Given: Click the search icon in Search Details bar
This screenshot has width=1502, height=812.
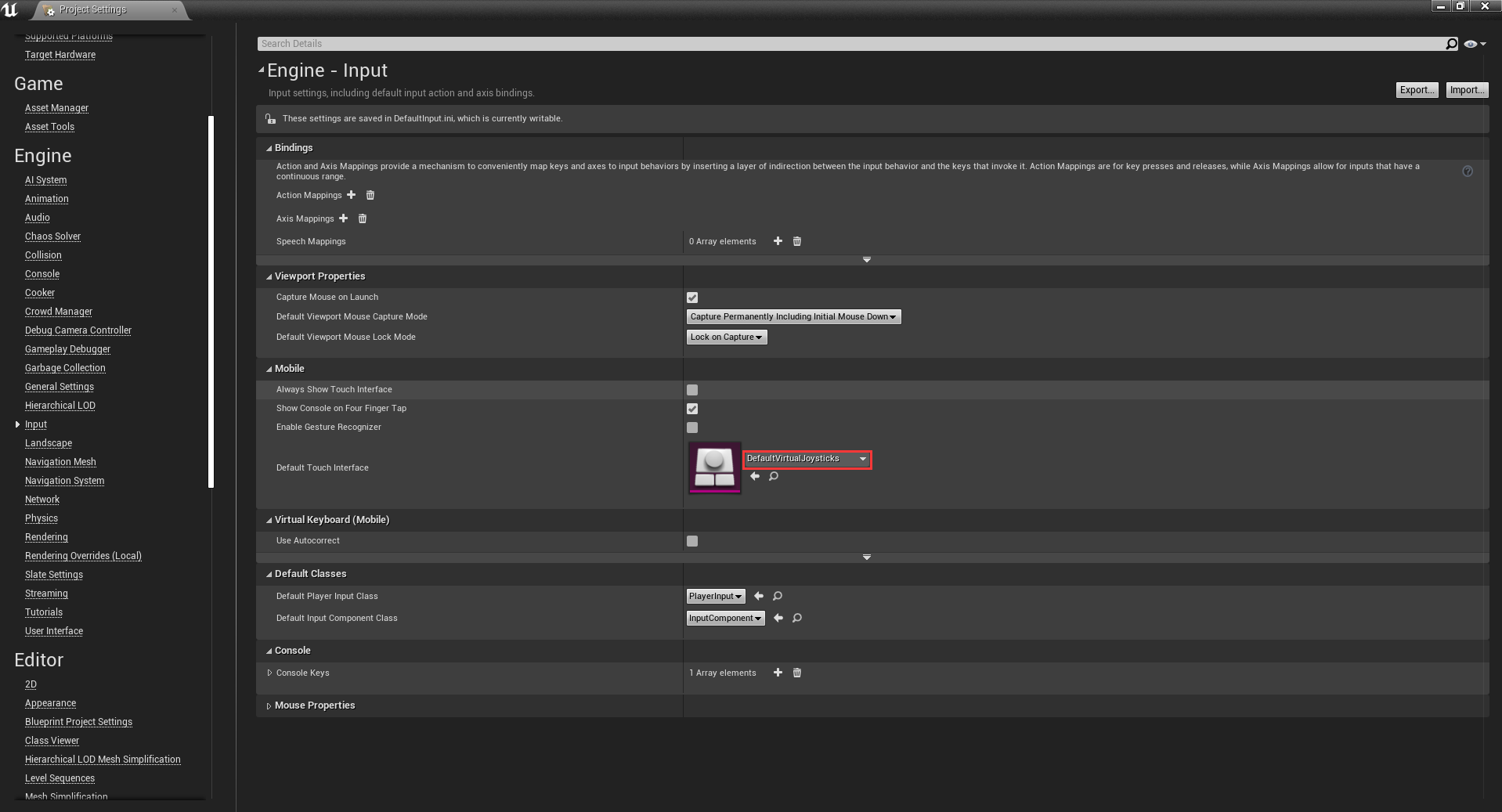Looking at the screenshot, I should [1451, 44].
